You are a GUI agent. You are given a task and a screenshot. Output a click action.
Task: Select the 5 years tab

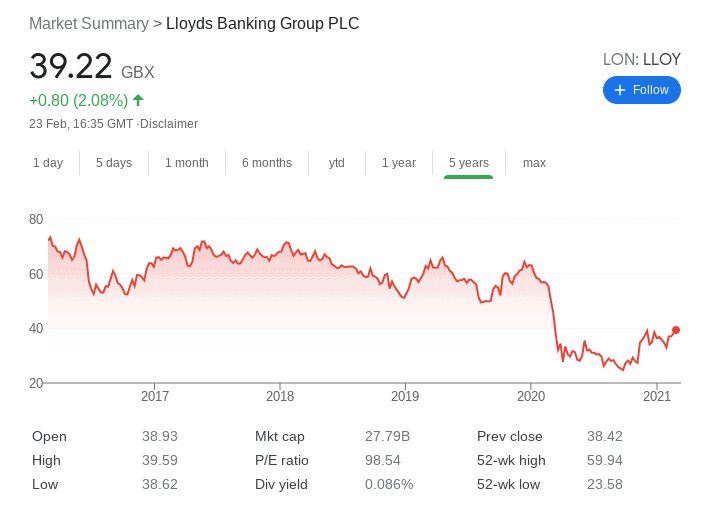click(x=468, y=163)
